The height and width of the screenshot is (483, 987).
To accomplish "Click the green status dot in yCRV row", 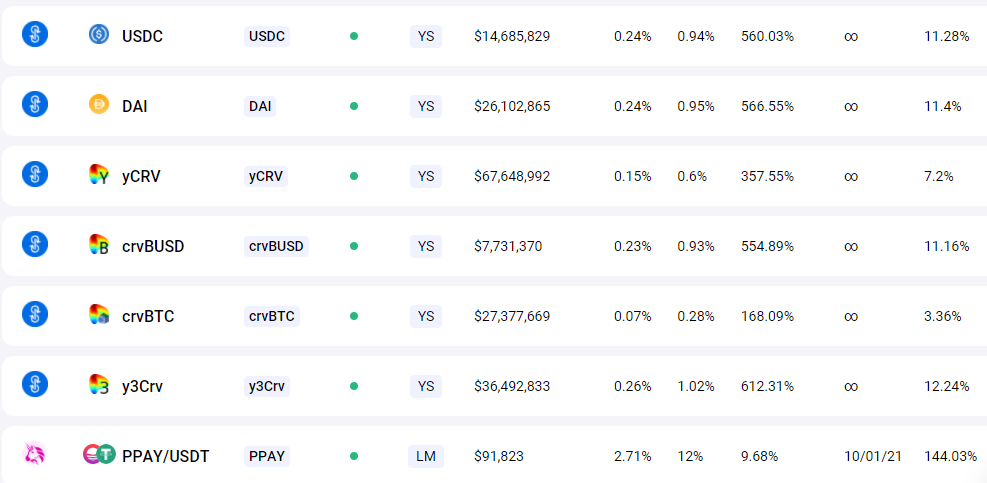I will pos(354,176).
